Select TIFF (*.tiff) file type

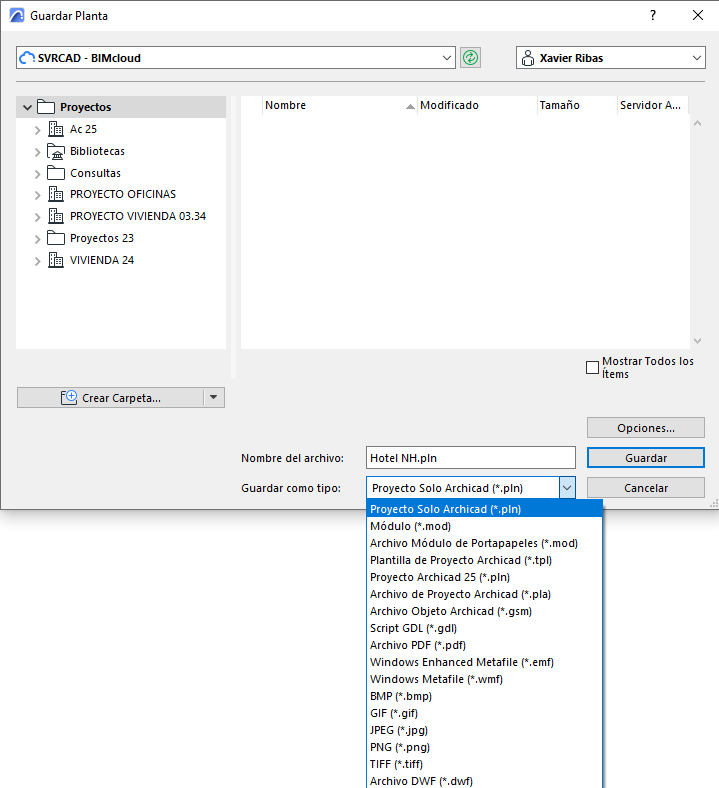(485, 764)
